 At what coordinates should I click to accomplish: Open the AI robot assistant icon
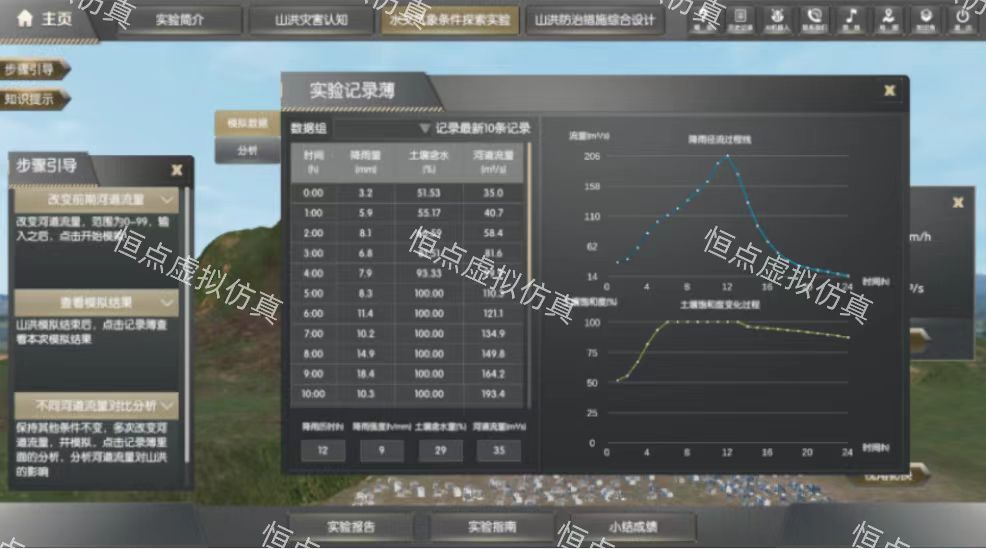pos(777,17)
